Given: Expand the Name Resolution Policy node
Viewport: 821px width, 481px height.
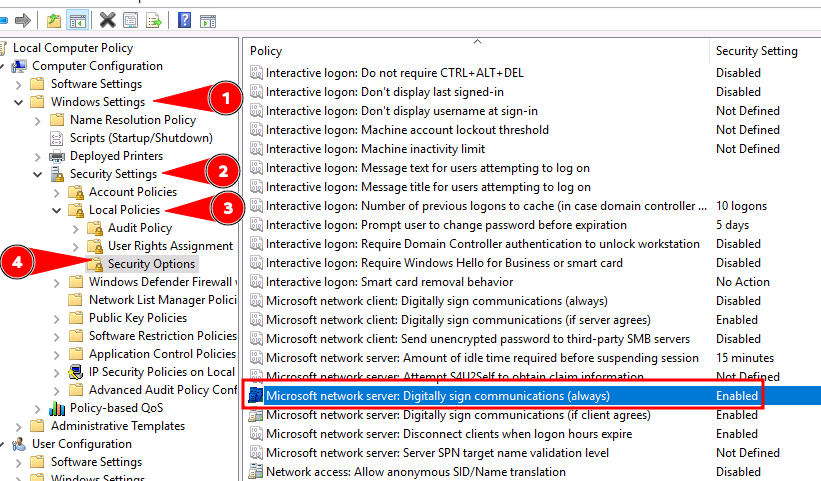Looking at the screenshot, I should coord(38,121).
